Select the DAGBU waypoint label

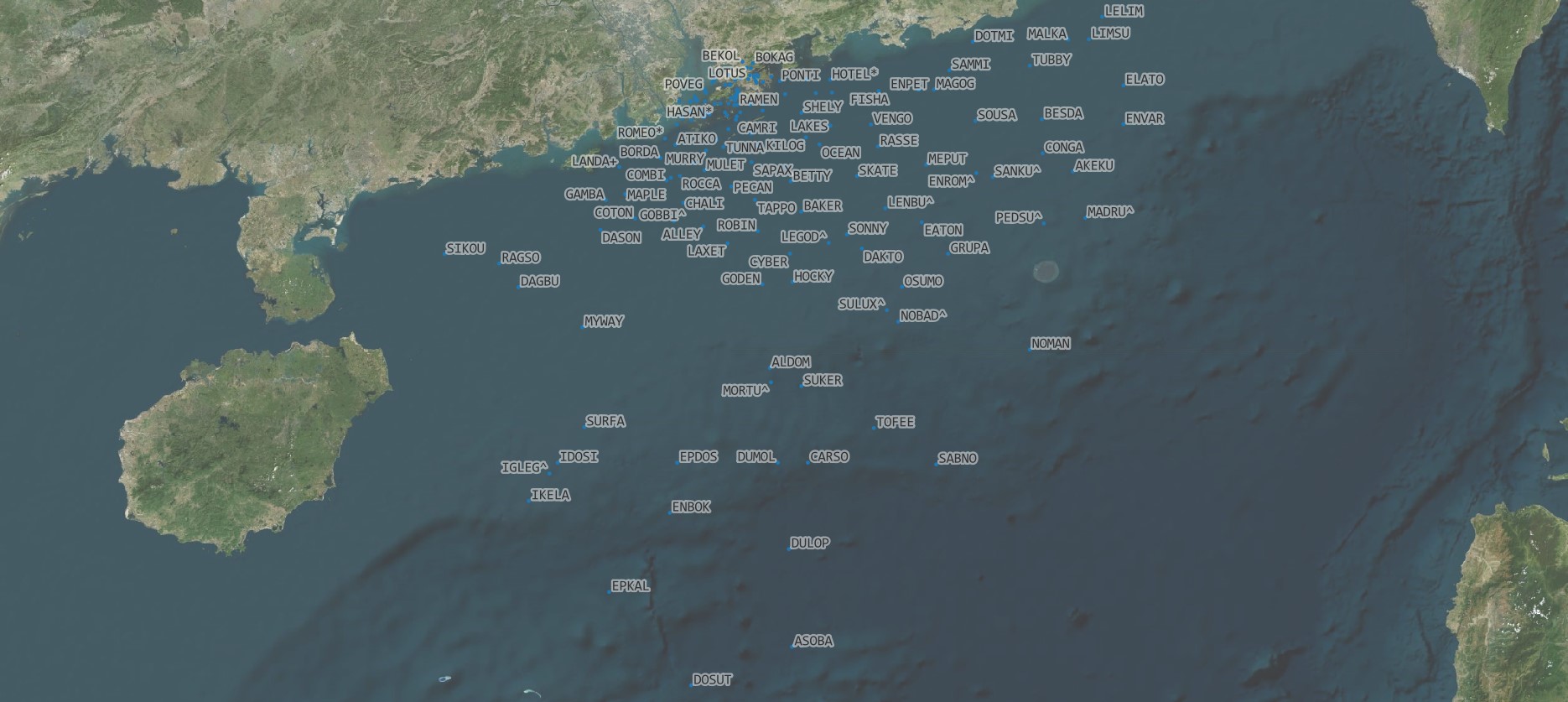tap(540, 282)
